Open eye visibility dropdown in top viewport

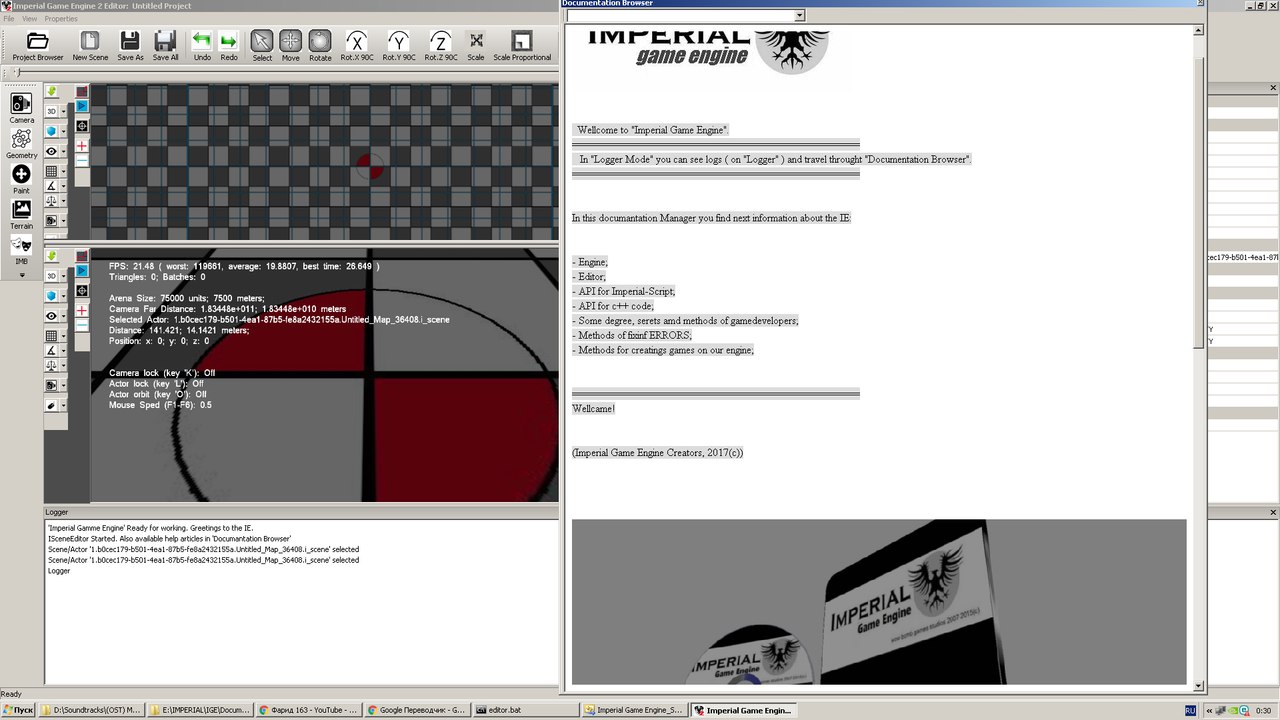[x=63, y=151]
